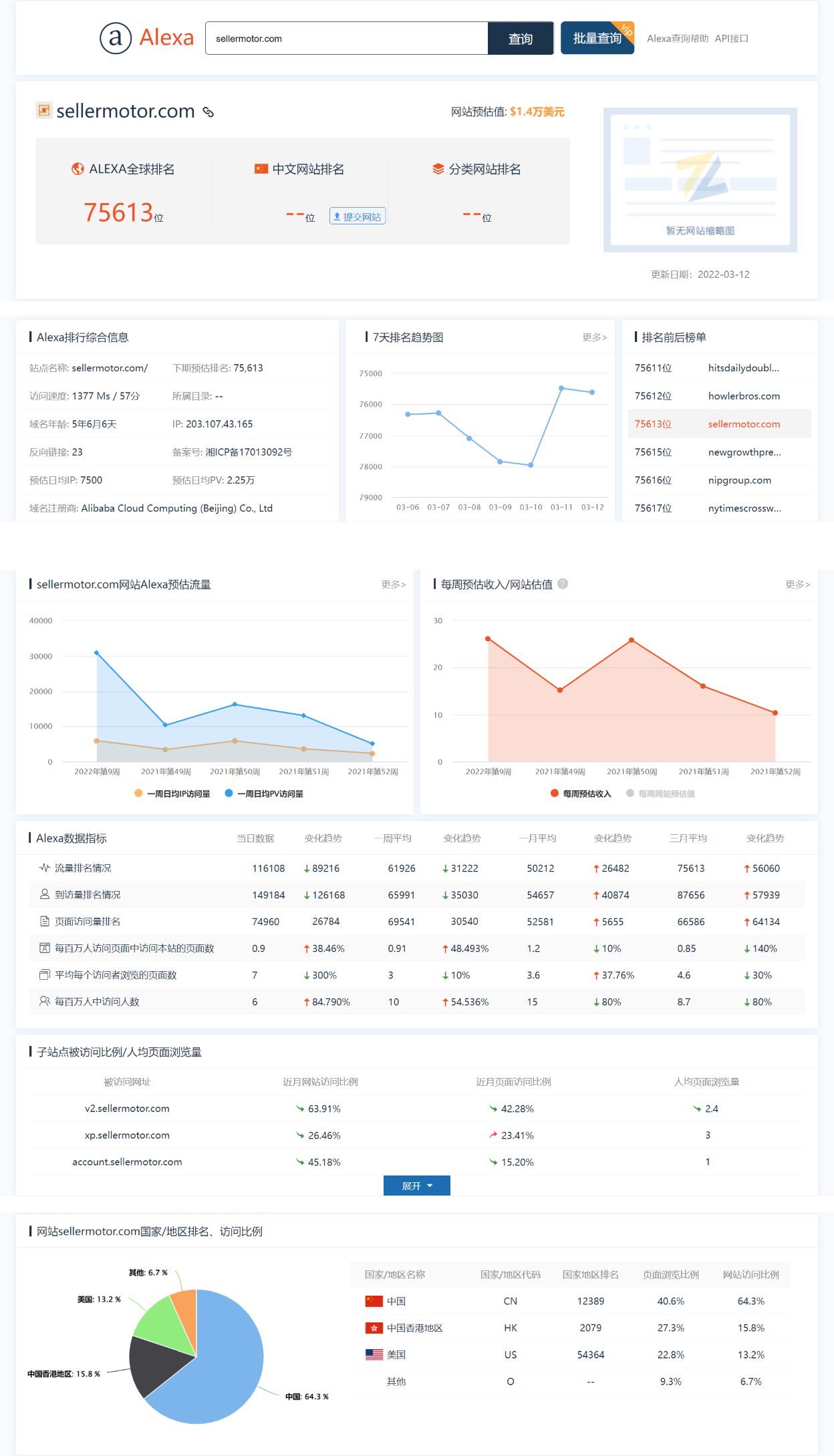Click the 页面访问量排名 document icon
The width and height of the screenshot is (834, 1456).
[45, 921]
